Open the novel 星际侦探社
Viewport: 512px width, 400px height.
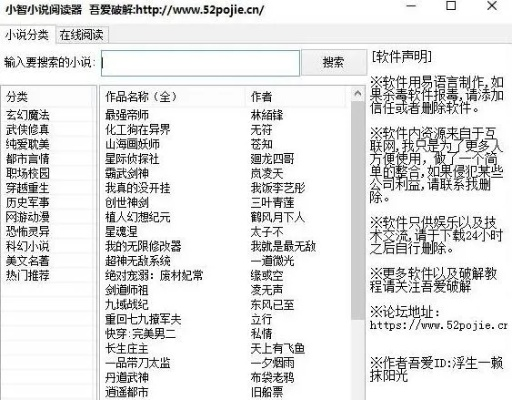coord(132,159)
